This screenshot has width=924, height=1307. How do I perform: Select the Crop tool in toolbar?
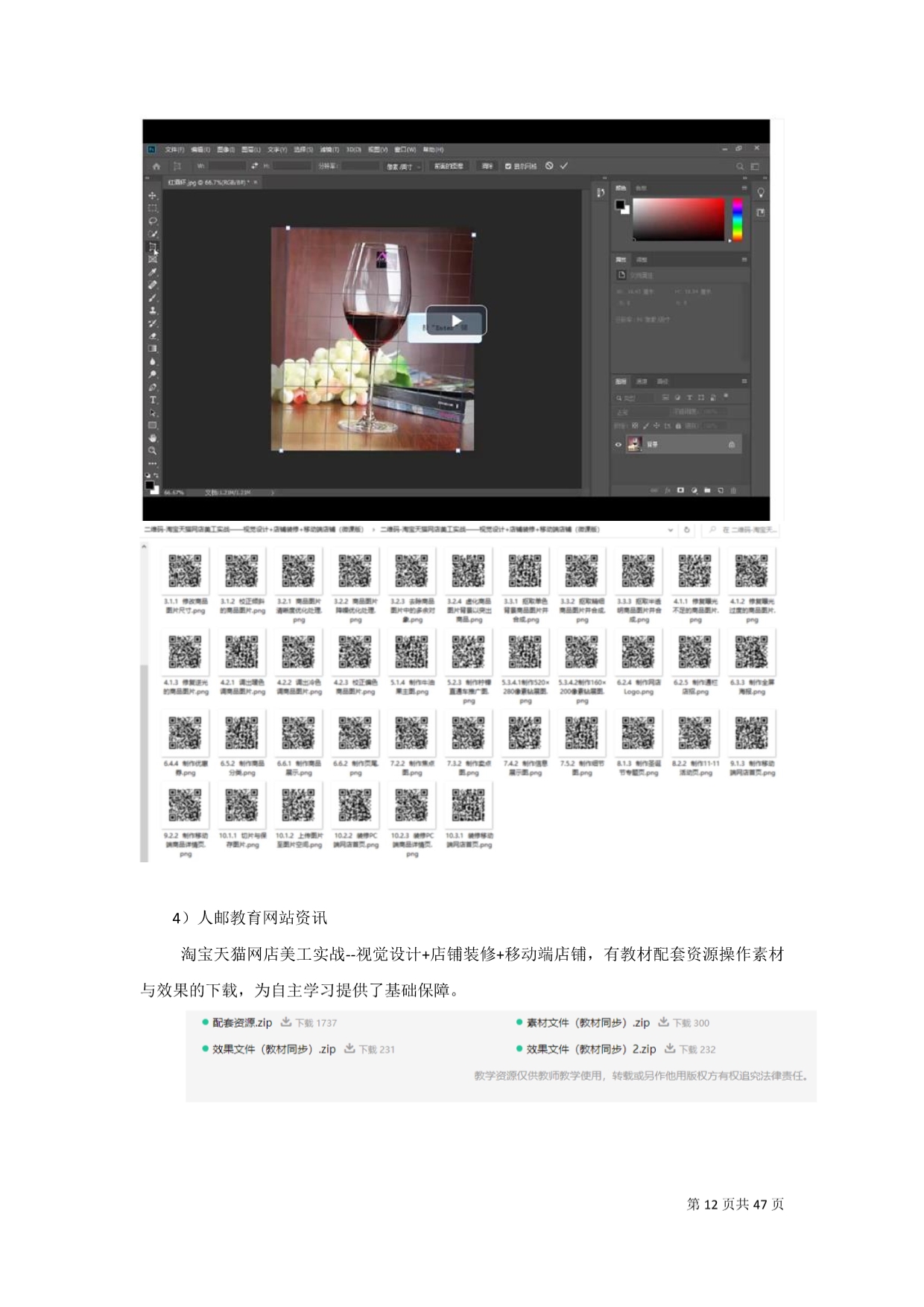(153, 247)
